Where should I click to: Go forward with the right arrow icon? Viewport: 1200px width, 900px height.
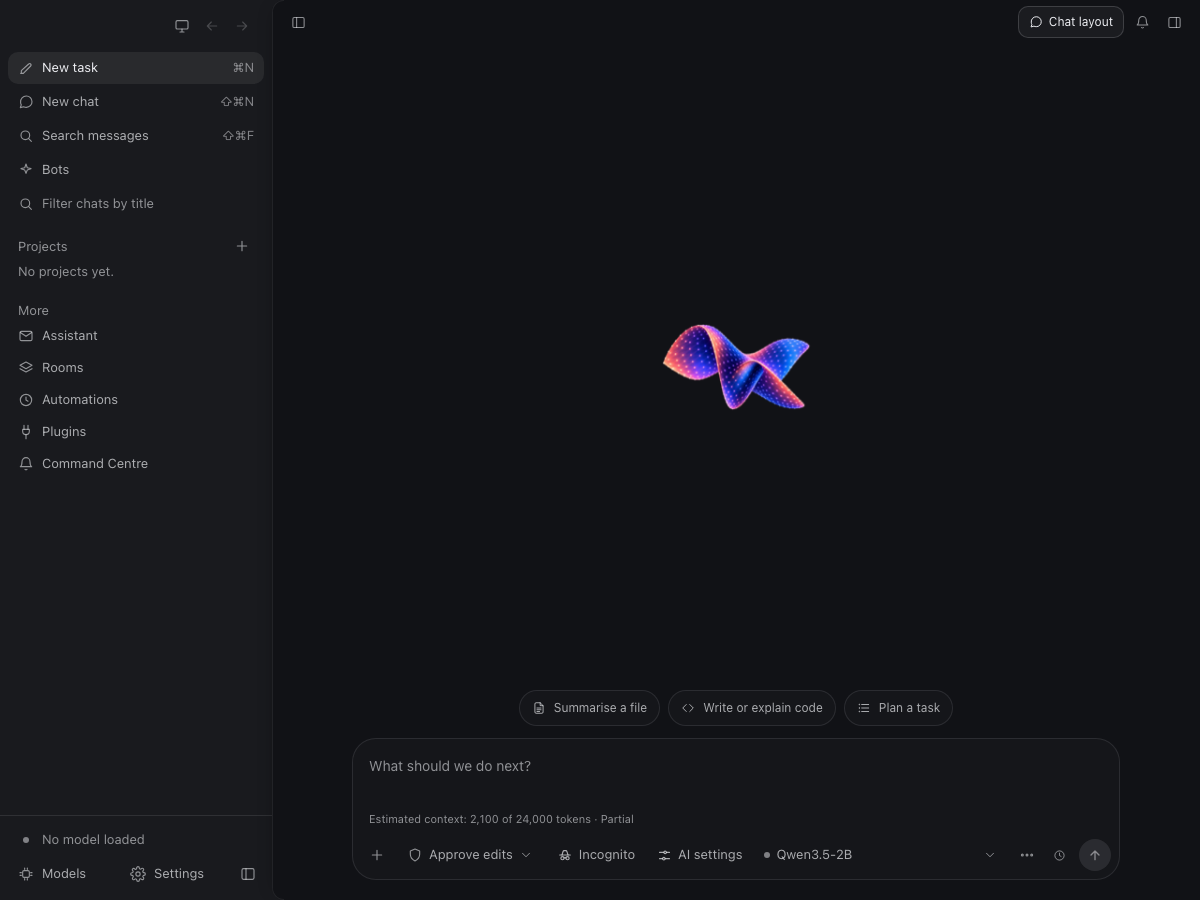[x=242, y=26]
